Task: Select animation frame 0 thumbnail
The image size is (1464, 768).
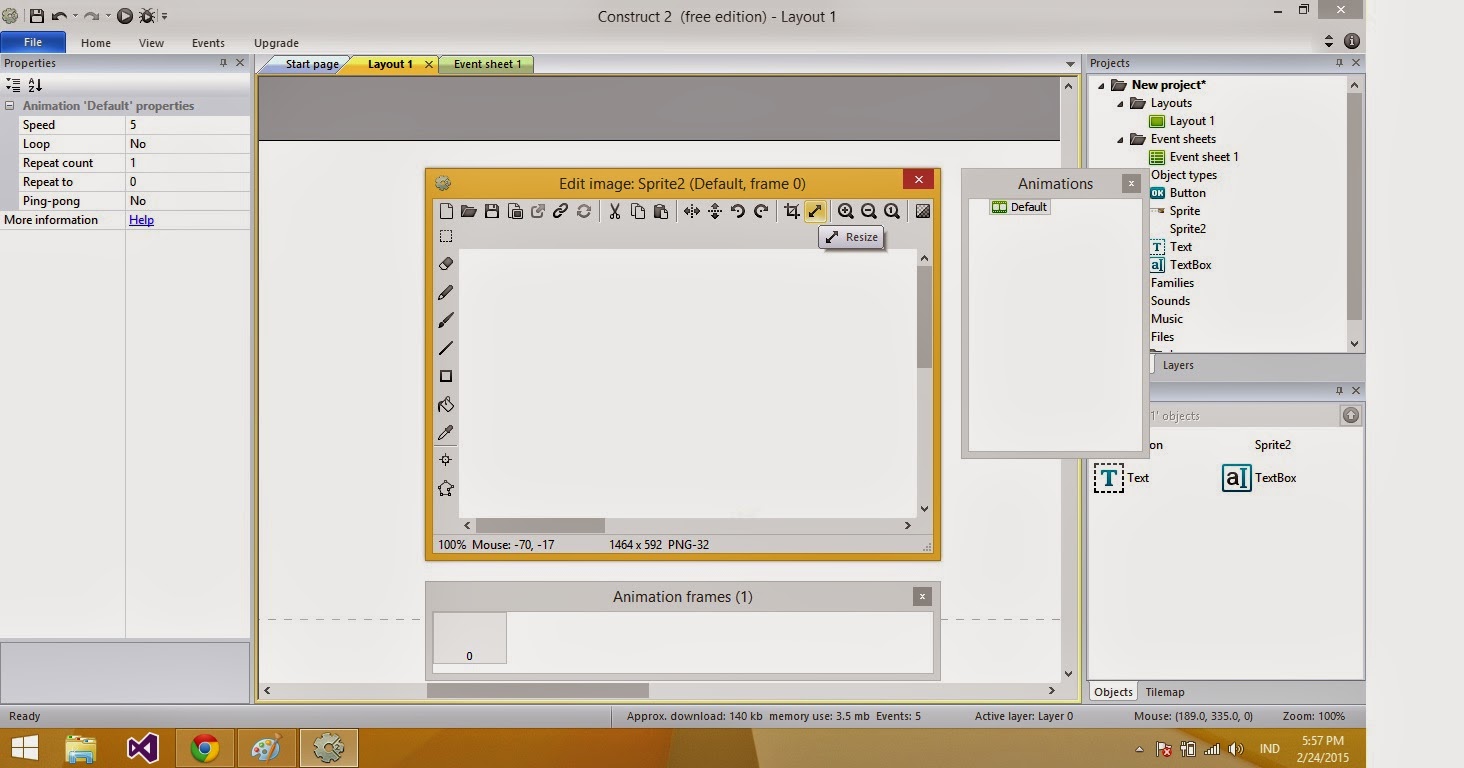Action: [470, 638]
